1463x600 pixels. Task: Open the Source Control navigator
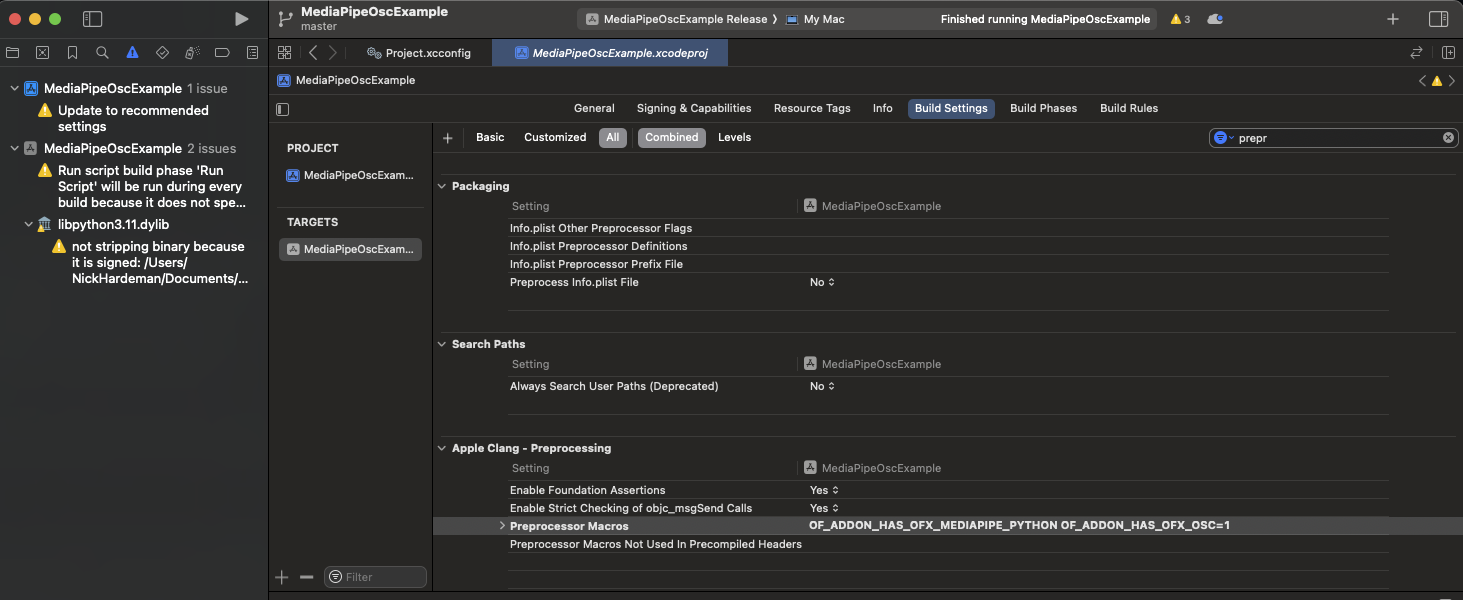[x=43, y=53]
